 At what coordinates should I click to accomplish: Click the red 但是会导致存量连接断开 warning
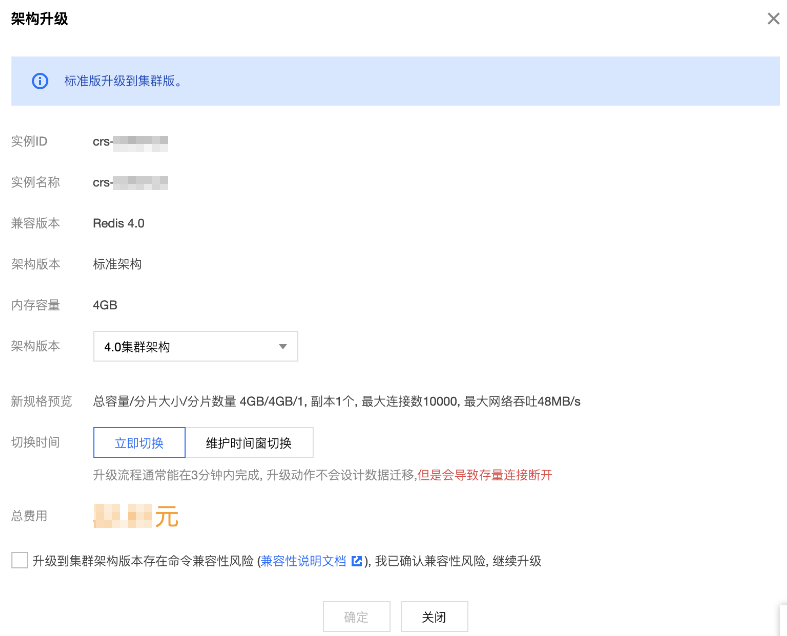(485, 475)
